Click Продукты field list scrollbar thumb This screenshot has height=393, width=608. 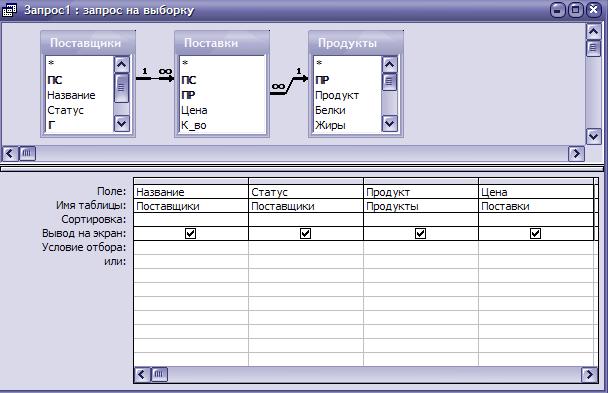(x=390, y=82)
